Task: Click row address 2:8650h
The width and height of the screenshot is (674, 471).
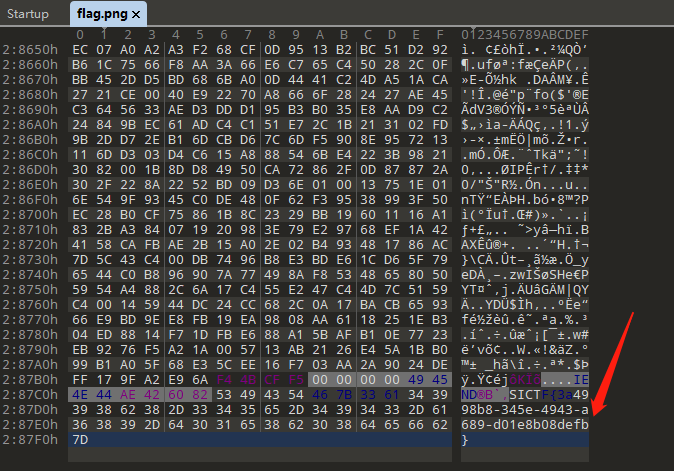Action: [31, 49]
